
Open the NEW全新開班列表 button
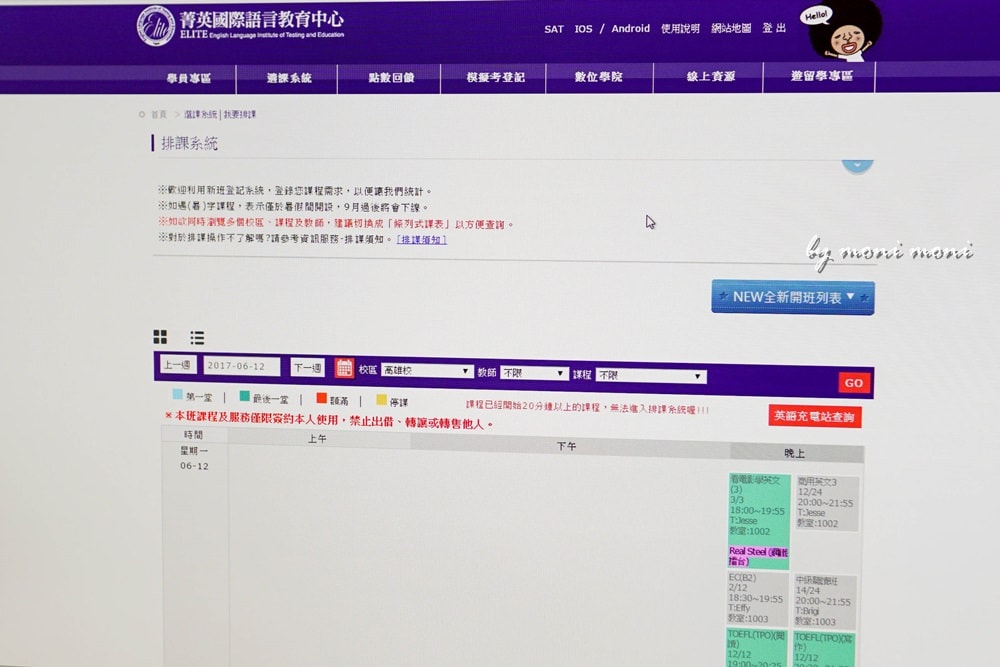pyautogui.click(x=792, y=297)
